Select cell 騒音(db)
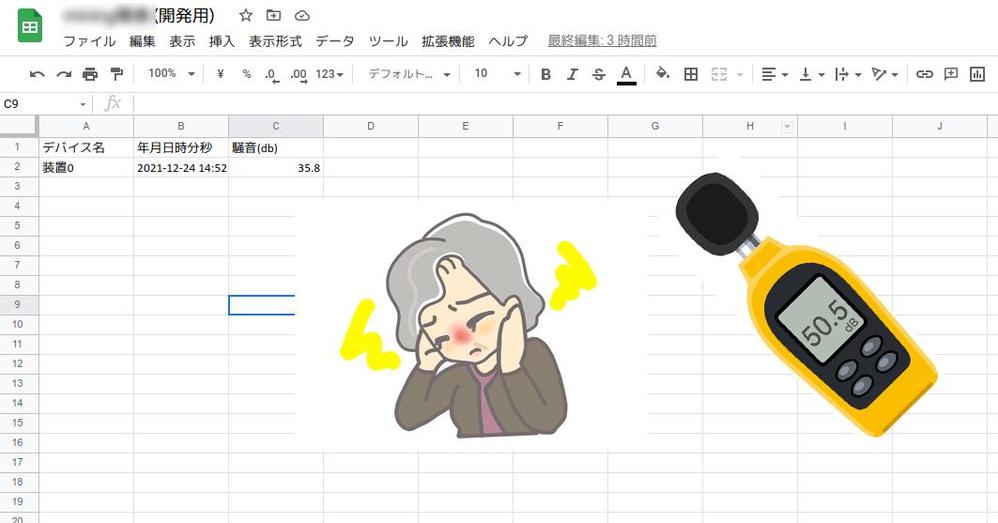Viewport: 998px width, 523px height. coord(276,148)
